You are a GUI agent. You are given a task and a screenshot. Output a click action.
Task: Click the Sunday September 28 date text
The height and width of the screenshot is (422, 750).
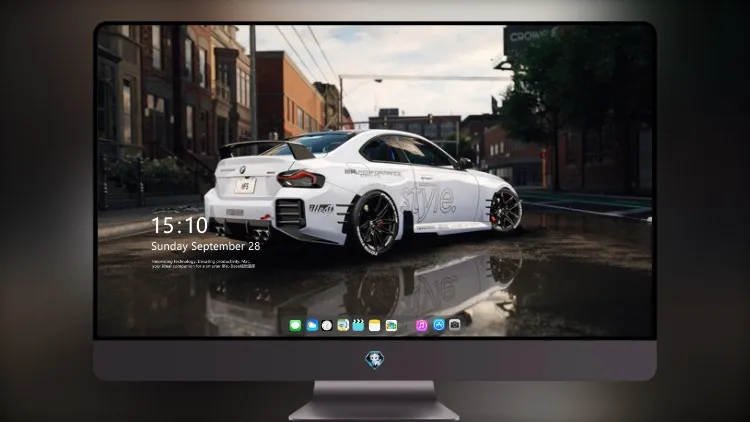click(206, 246)
